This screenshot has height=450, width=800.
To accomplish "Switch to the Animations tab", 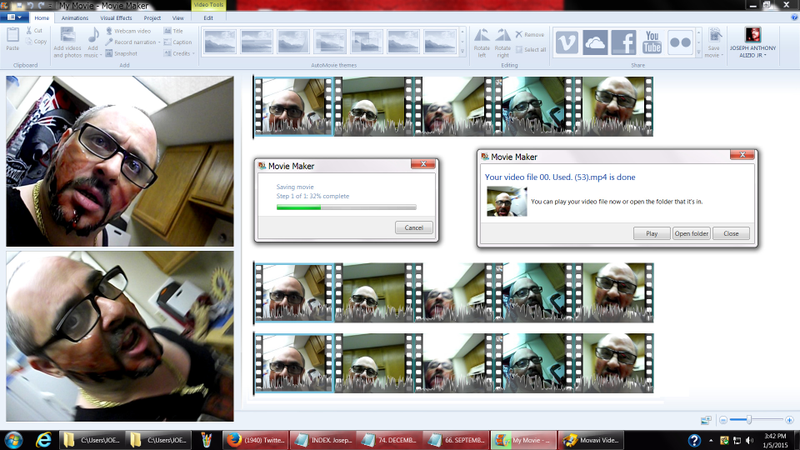I will (x=74, y=18).
